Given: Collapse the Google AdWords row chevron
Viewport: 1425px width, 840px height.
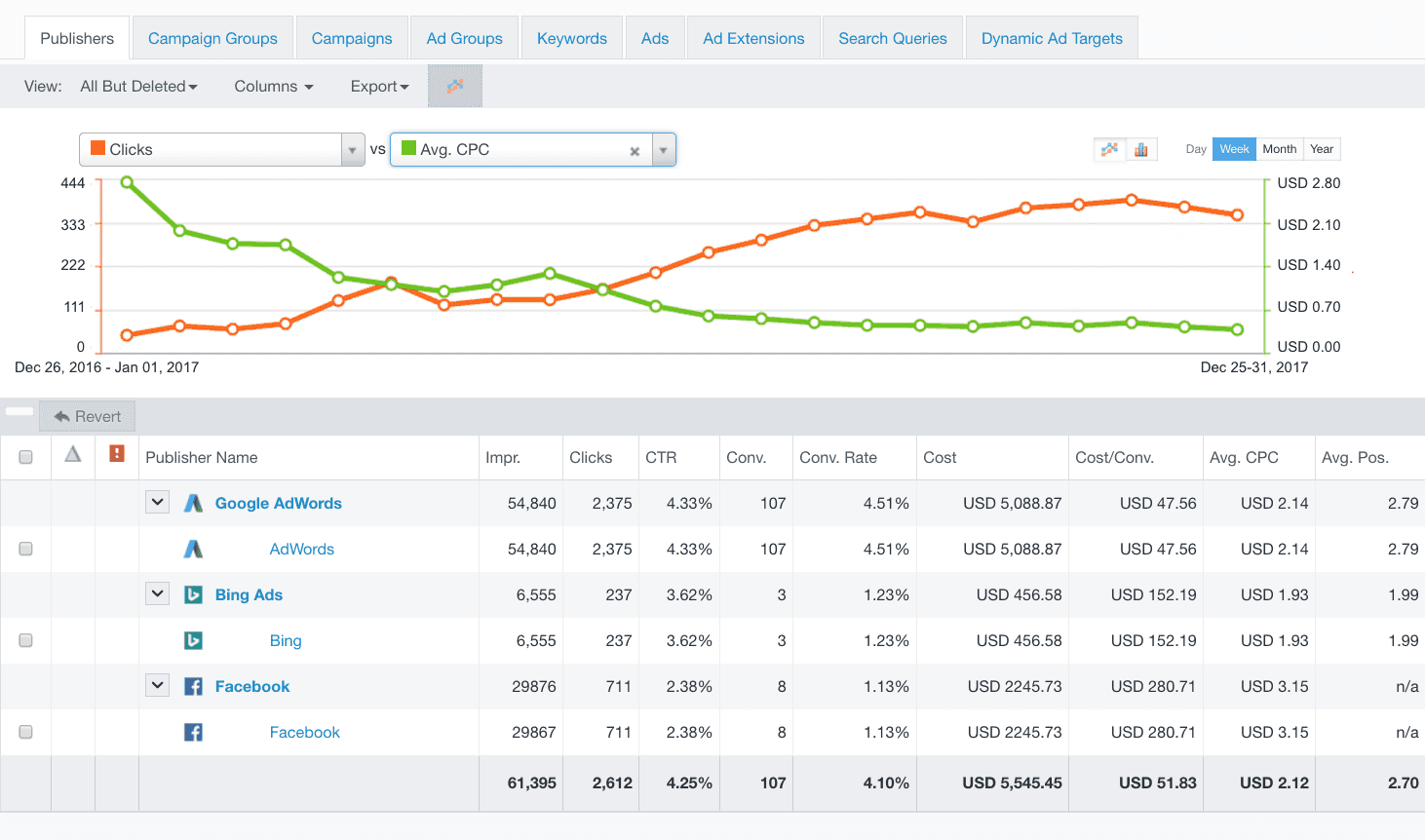Looking at the screenshot, I should [x=157, y=503].
